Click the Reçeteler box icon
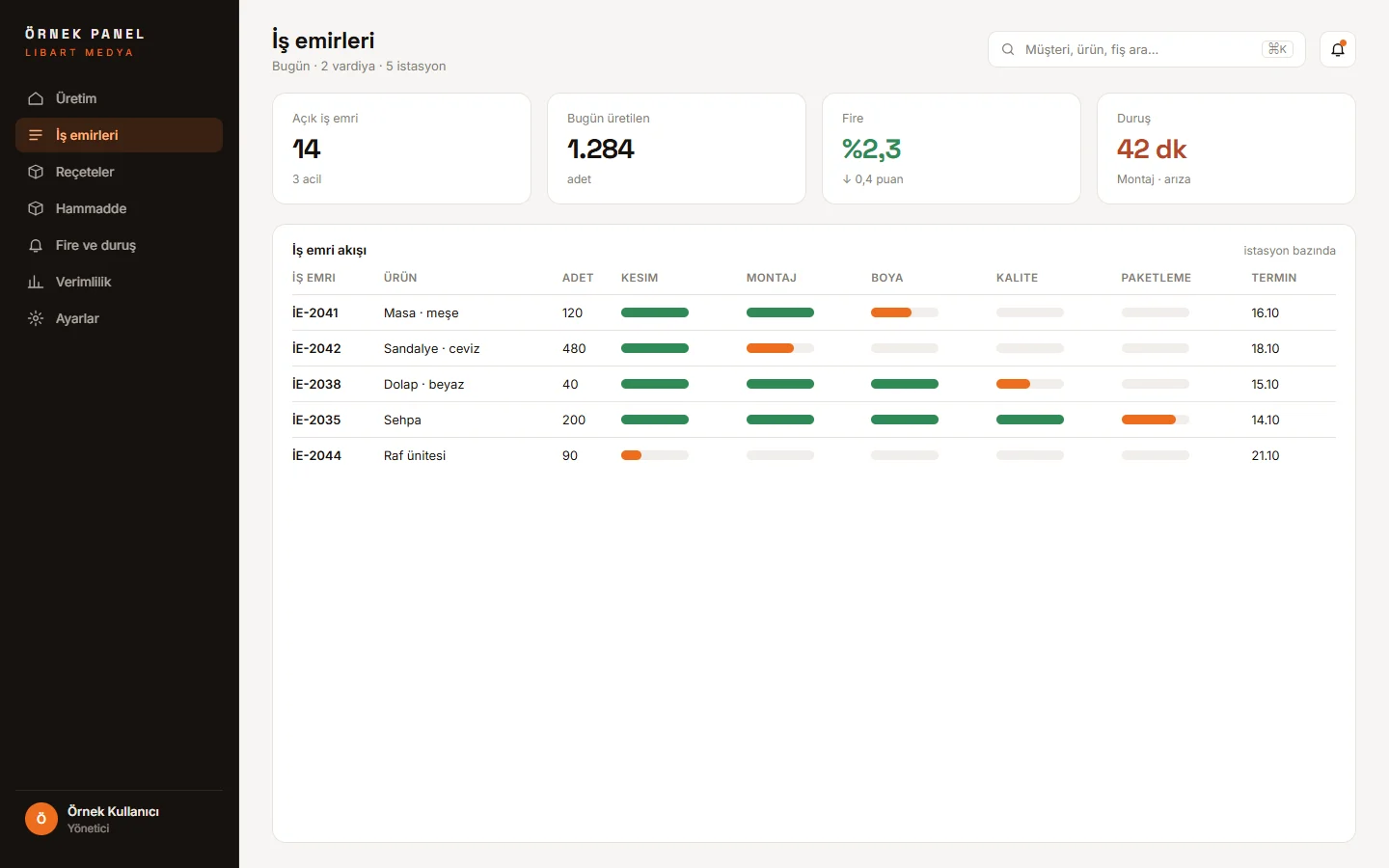This screenshot has width=1389, height=868. [x=36, y=172]
